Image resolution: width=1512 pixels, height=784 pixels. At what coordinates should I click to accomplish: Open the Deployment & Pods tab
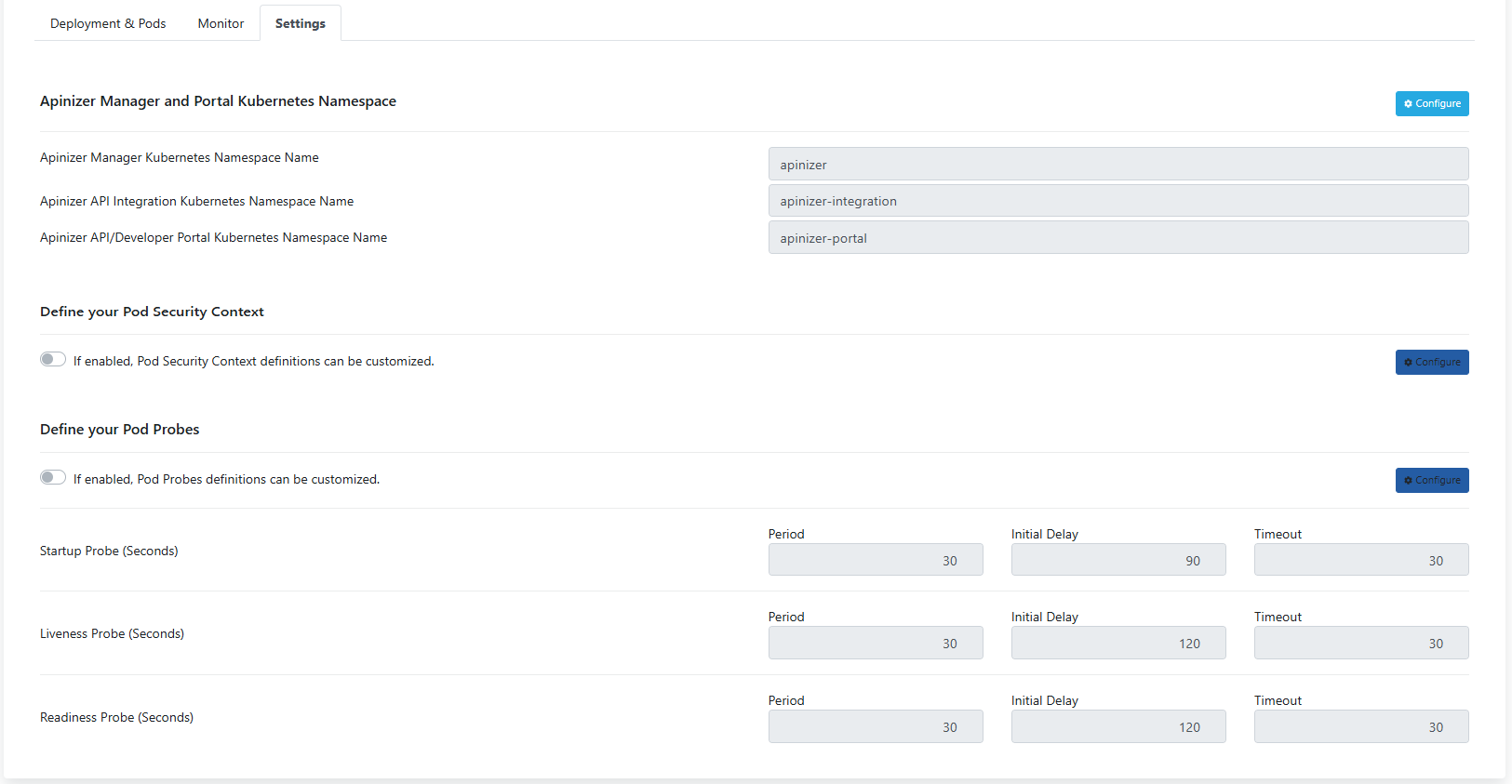click(x=108, y=23)
